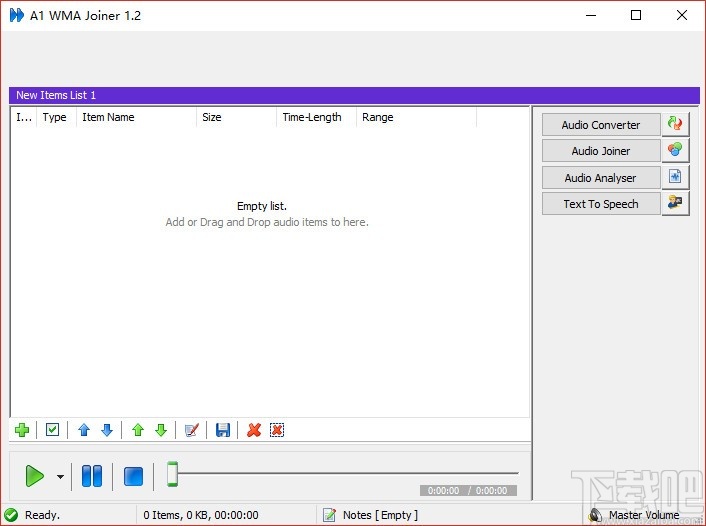Click the green Ready status checkmark icon
706x526 pixels.
pos(11,515)
